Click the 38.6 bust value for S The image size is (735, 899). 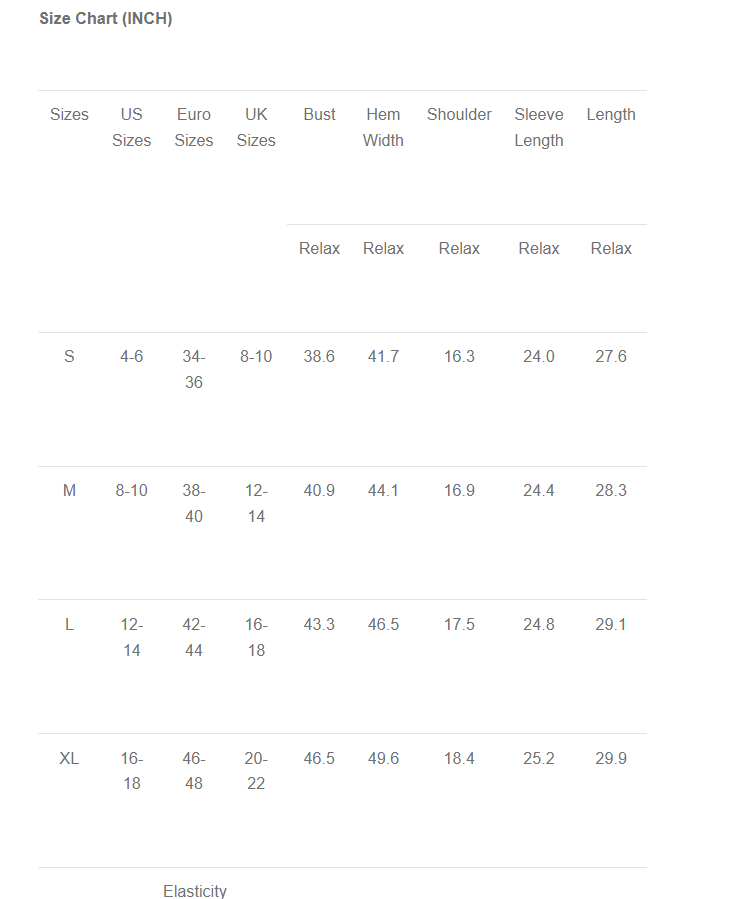click(x=319, y=356)
